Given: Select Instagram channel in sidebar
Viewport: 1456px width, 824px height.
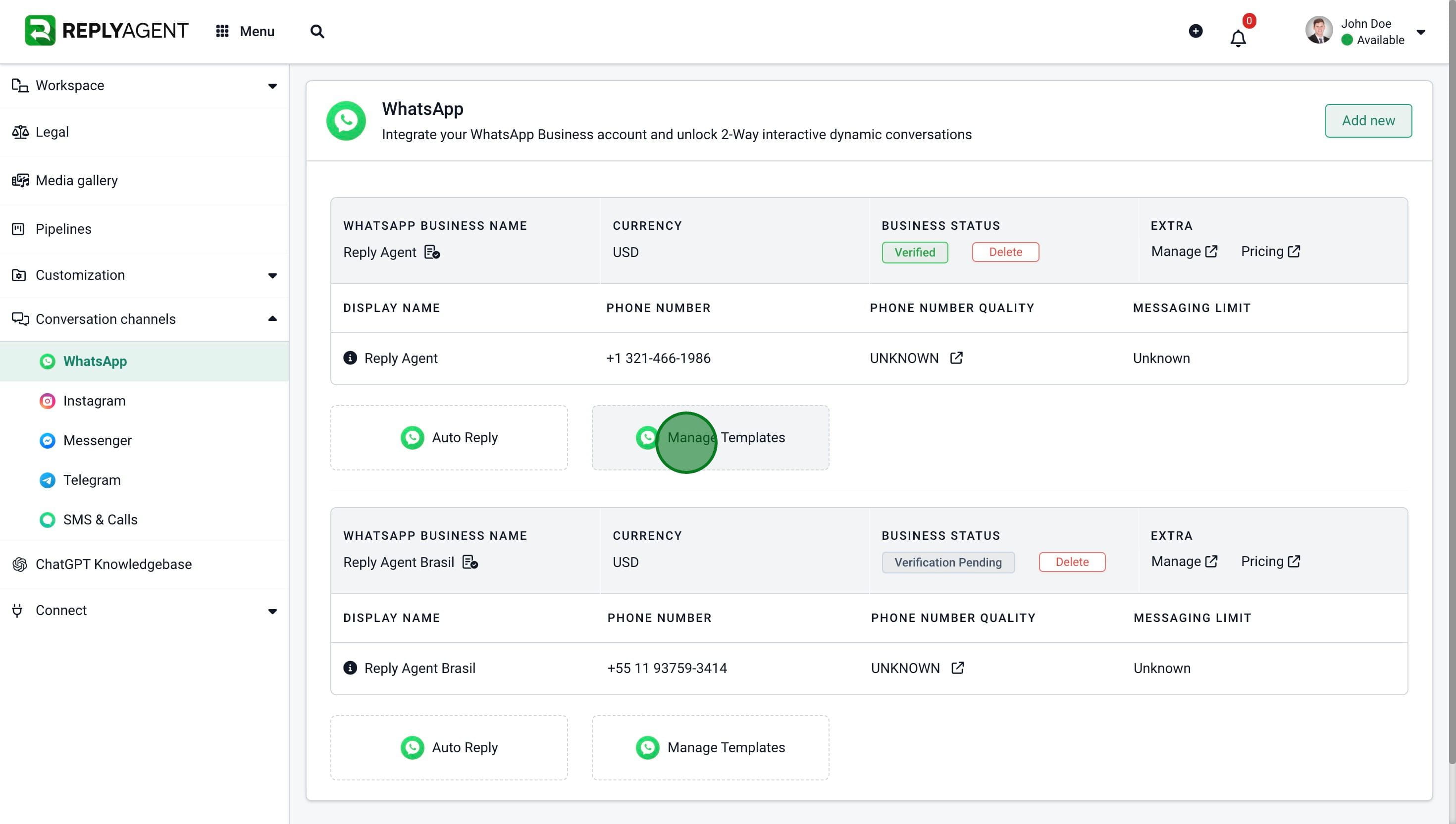Looking at the screenshot, I should coord(144,401).
